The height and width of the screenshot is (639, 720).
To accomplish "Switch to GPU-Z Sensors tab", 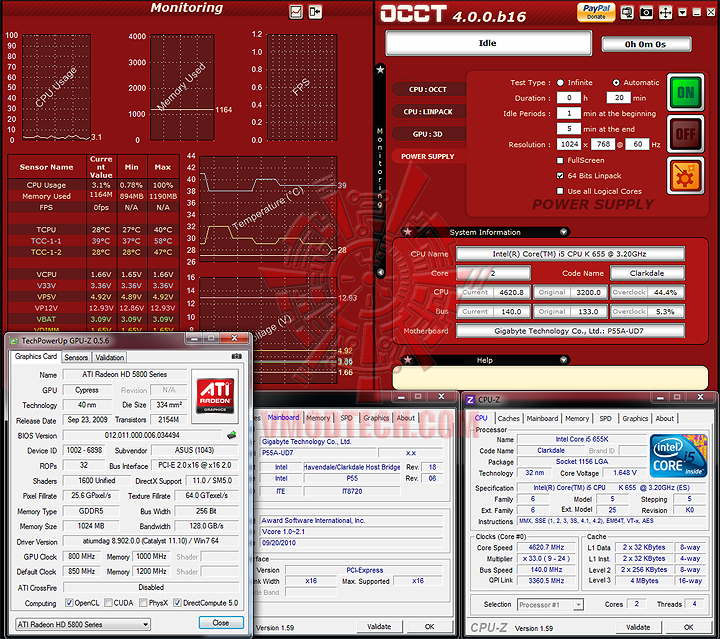I will (76, 357).
